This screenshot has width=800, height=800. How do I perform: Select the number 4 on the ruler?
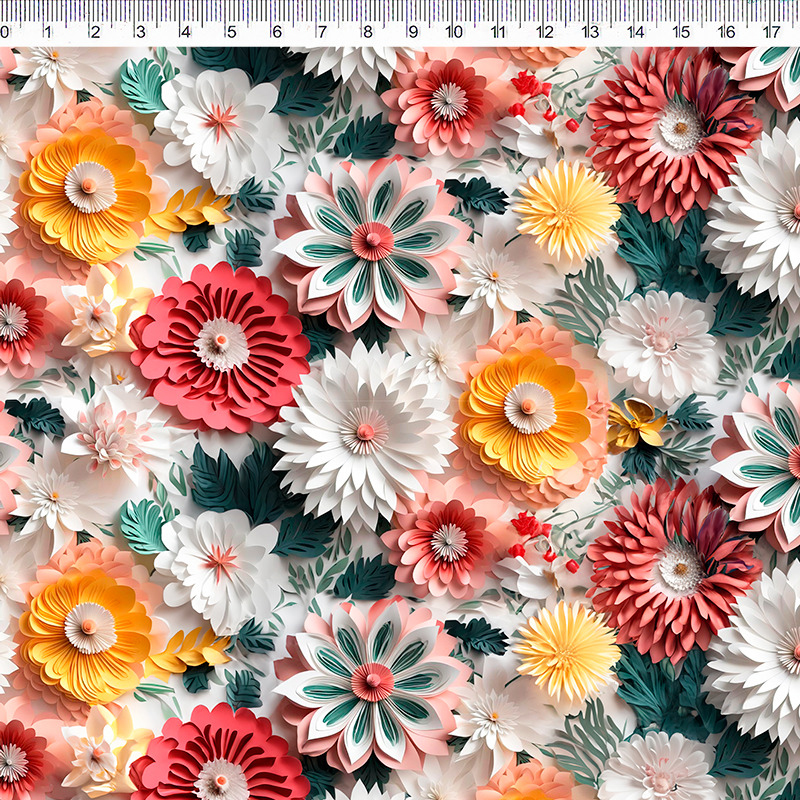[x=186, y=32]
